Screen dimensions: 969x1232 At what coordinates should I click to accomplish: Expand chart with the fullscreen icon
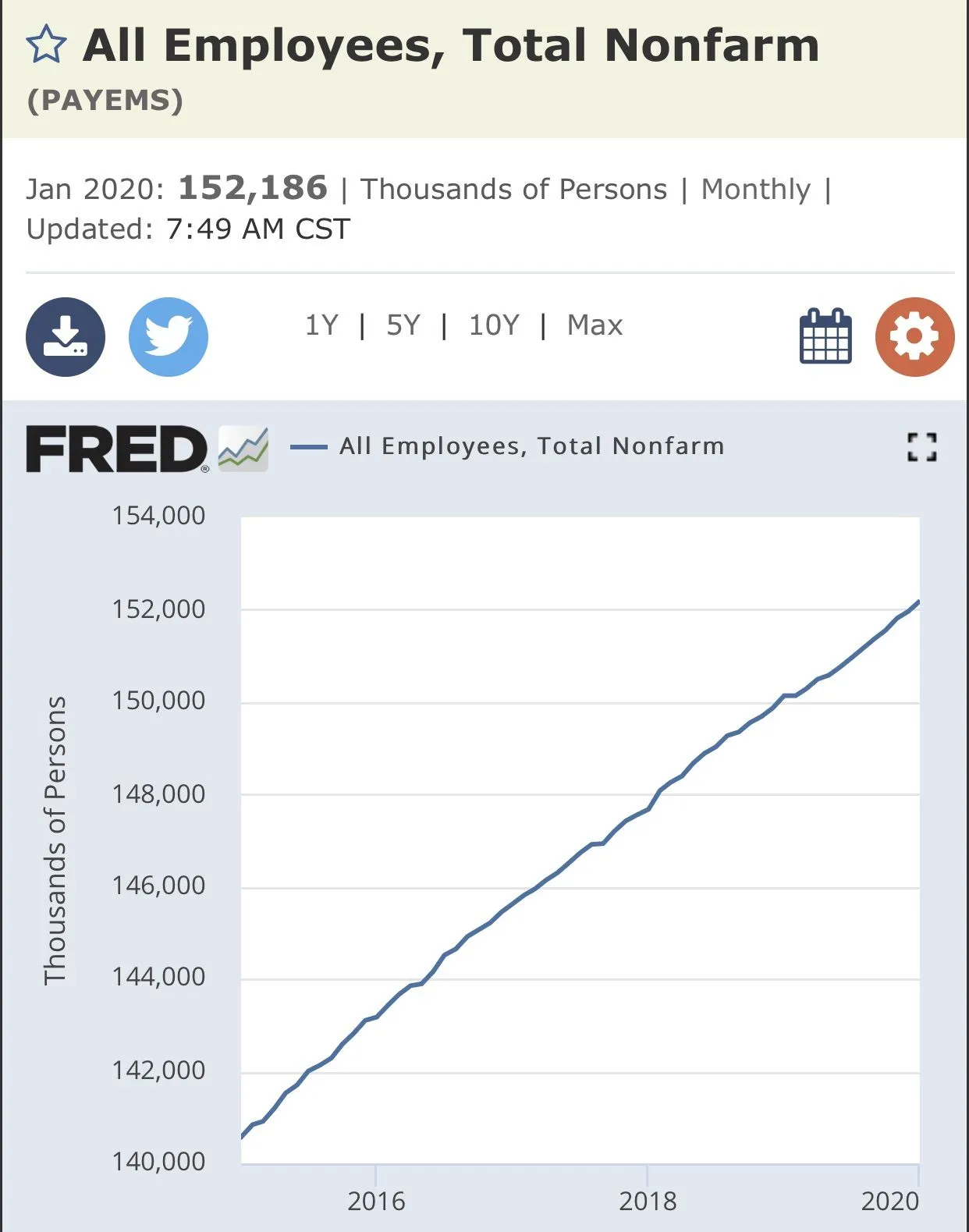921,447
